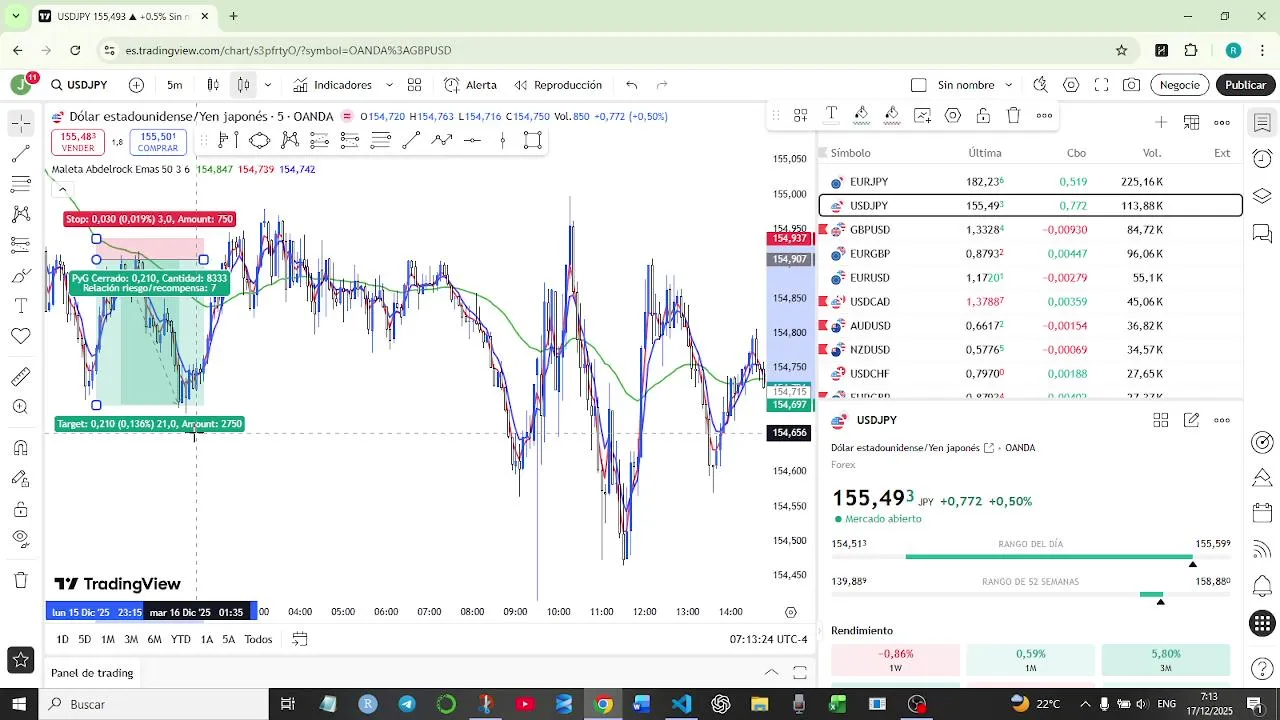Open the first background fill color bucket

[861, 115]
